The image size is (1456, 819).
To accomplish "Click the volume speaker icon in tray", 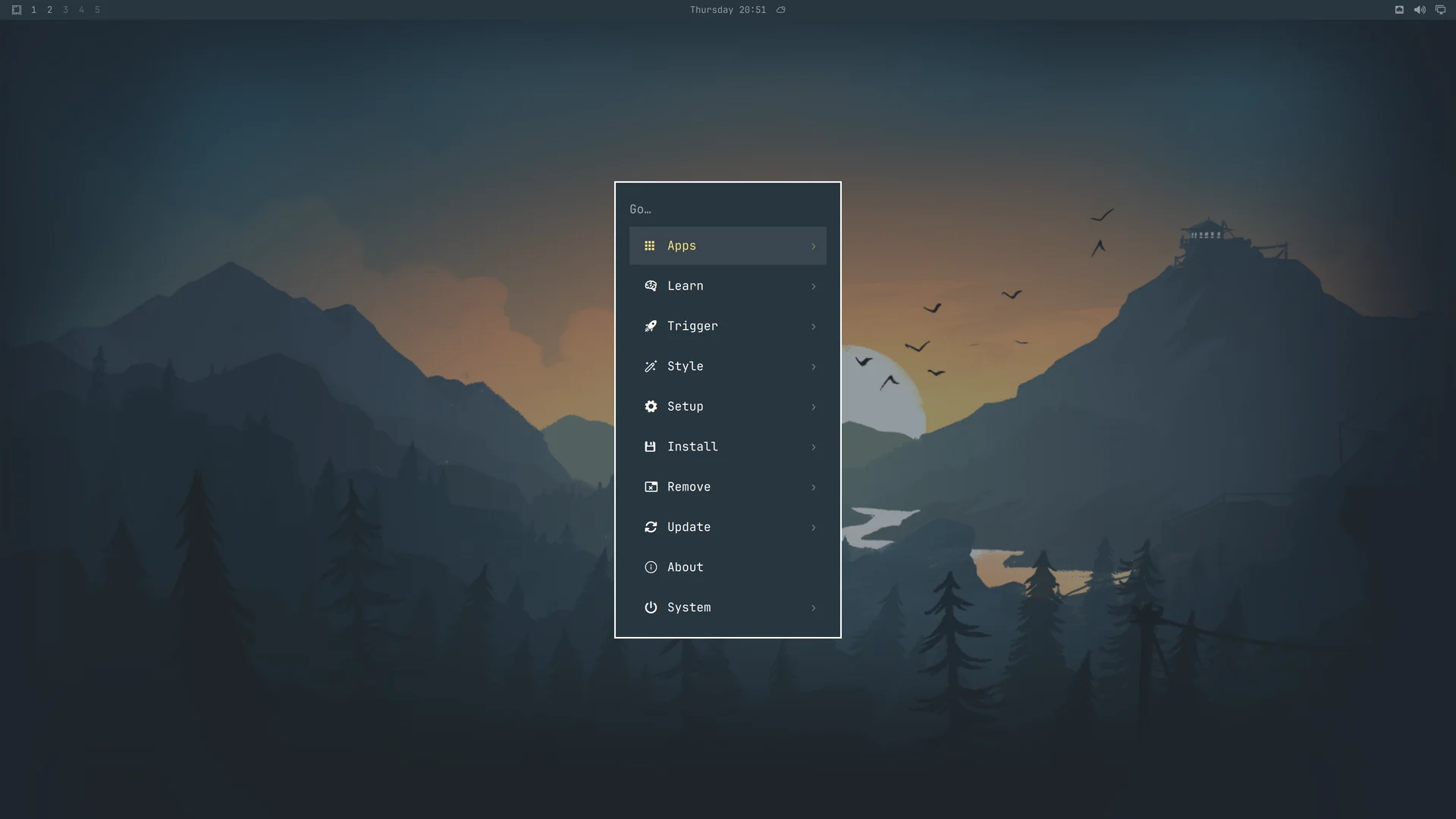I will point(1420,10).
